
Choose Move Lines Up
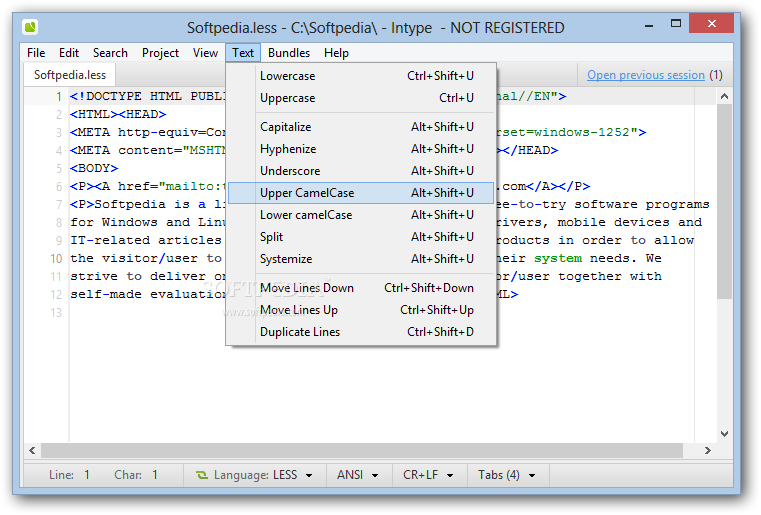[x=361, y=310]
